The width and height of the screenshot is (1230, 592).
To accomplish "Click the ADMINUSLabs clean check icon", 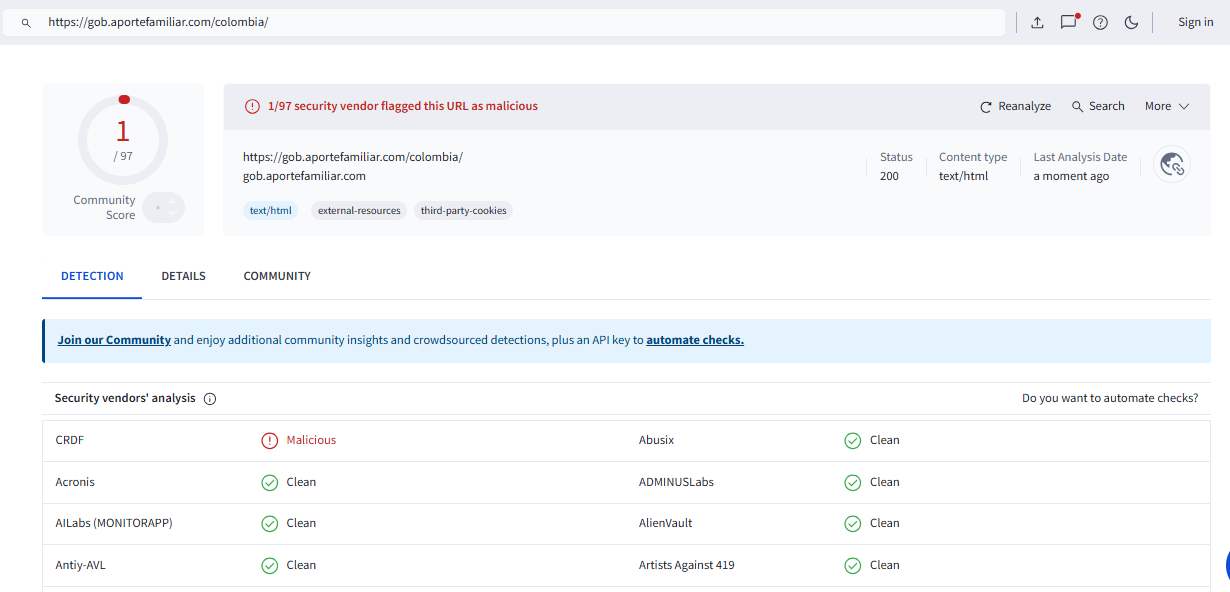I will click(x=852, y=482).
